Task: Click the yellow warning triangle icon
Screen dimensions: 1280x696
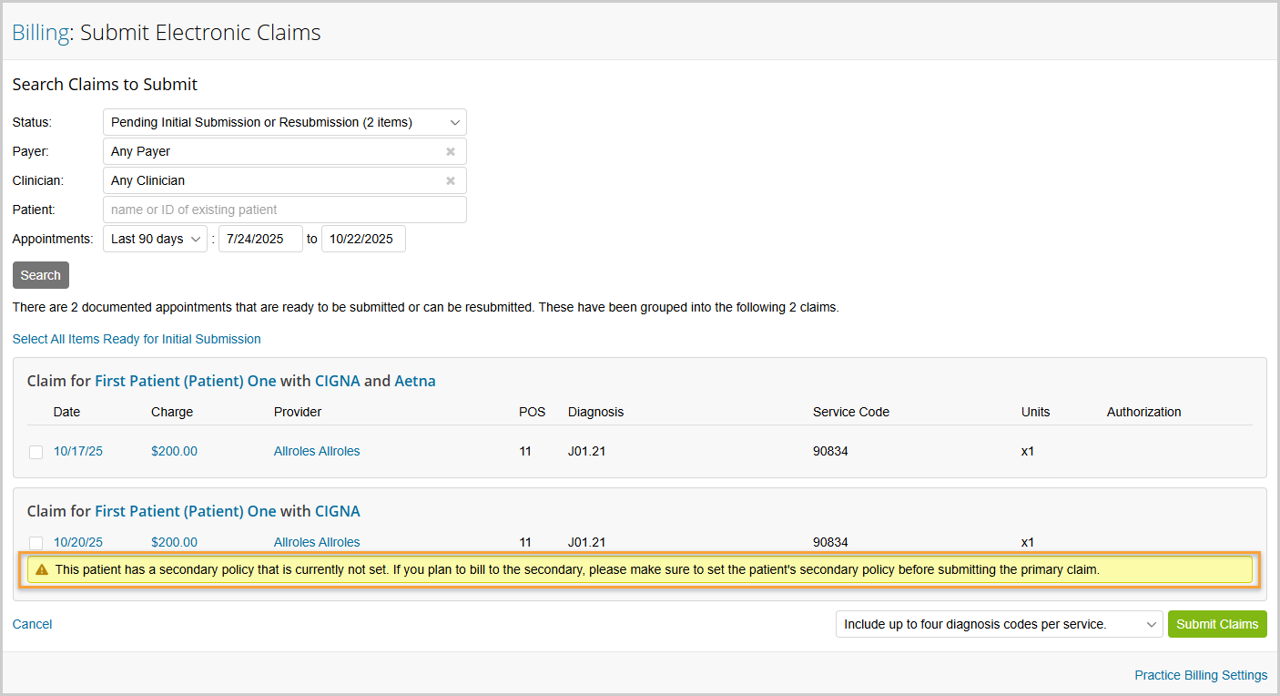Action: click(41, 570)
